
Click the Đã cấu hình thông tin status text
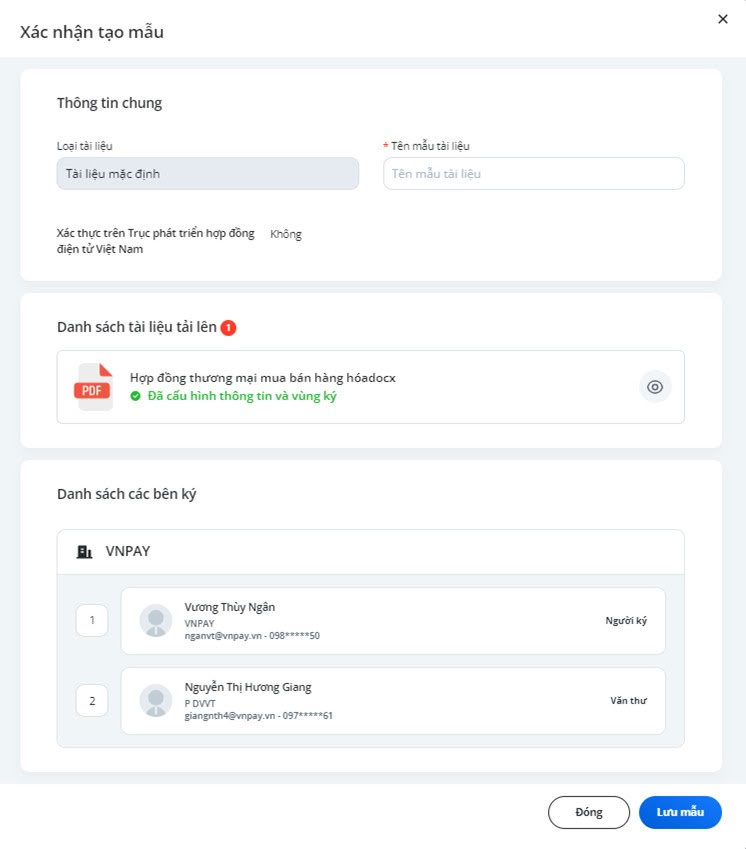coord(242,396)
